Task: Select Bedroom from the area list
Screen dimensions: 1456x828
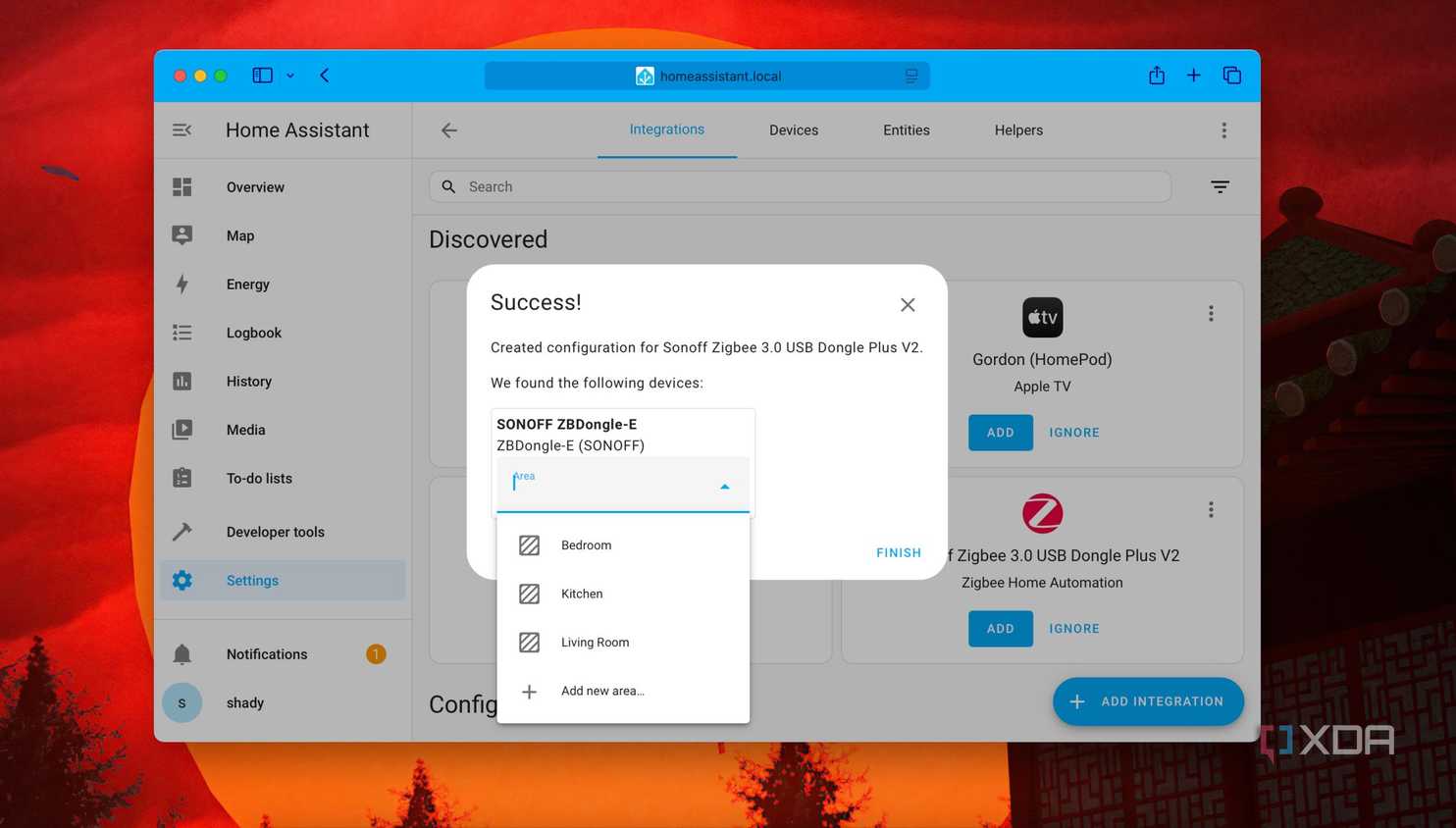Action: [623, 544]
